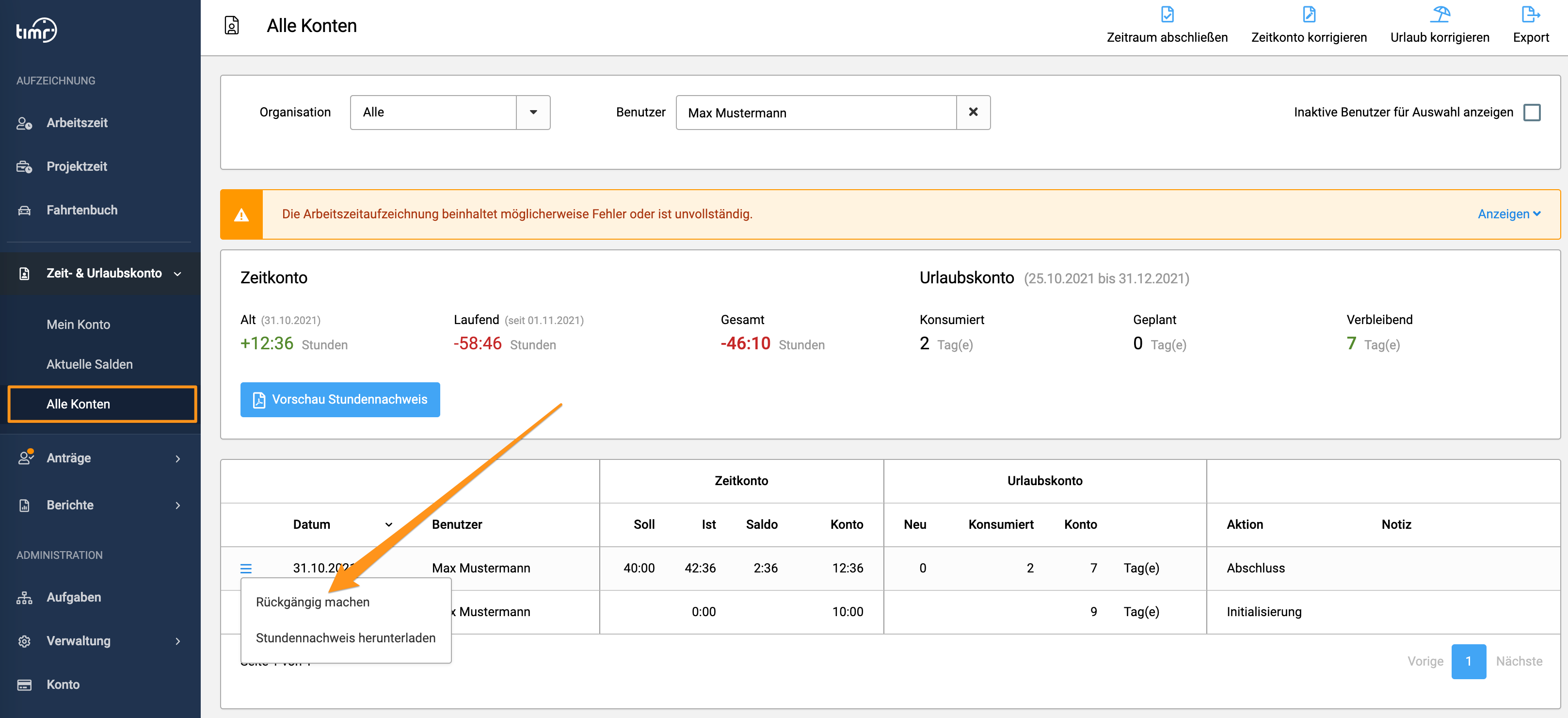Click the Anträge sidebar icon
The image size is (1568, 718).
(25, 457)
